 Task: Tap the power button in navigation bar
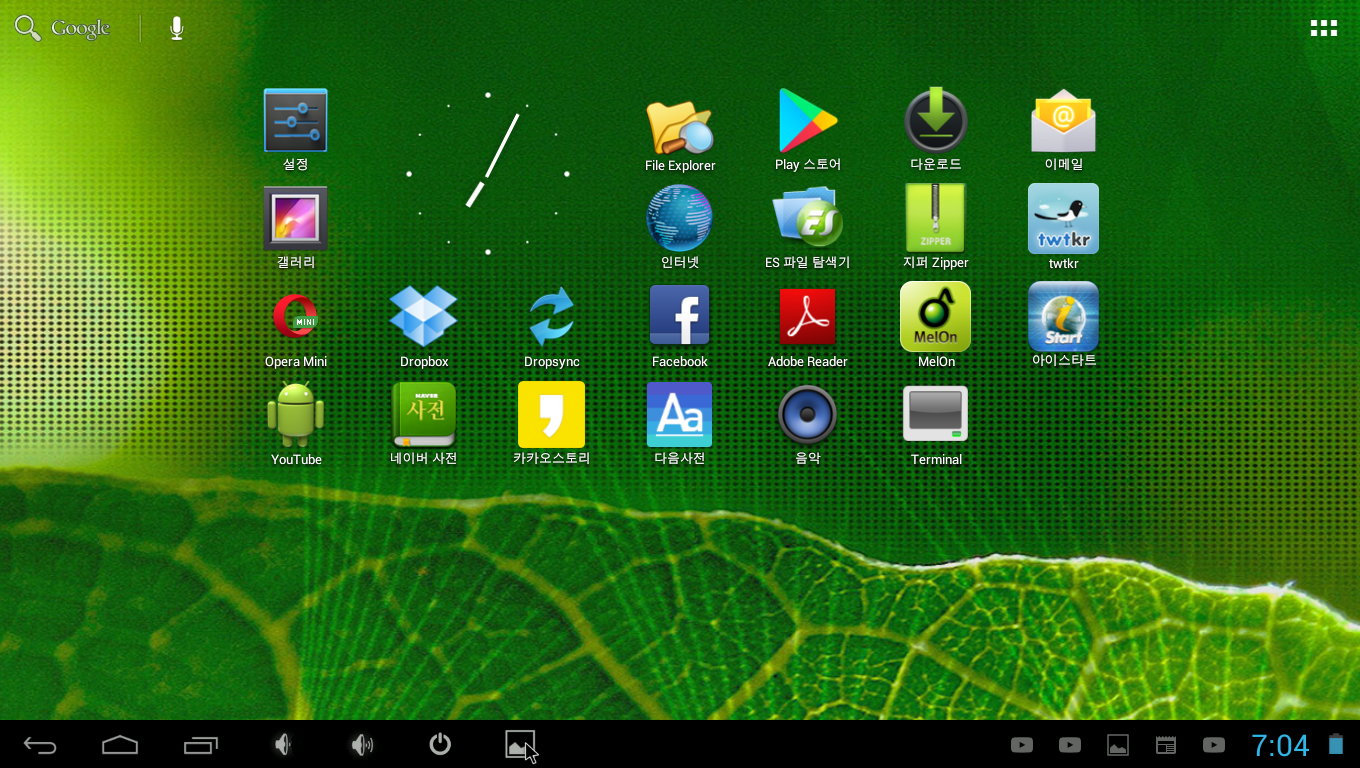[x=440, y=745]
